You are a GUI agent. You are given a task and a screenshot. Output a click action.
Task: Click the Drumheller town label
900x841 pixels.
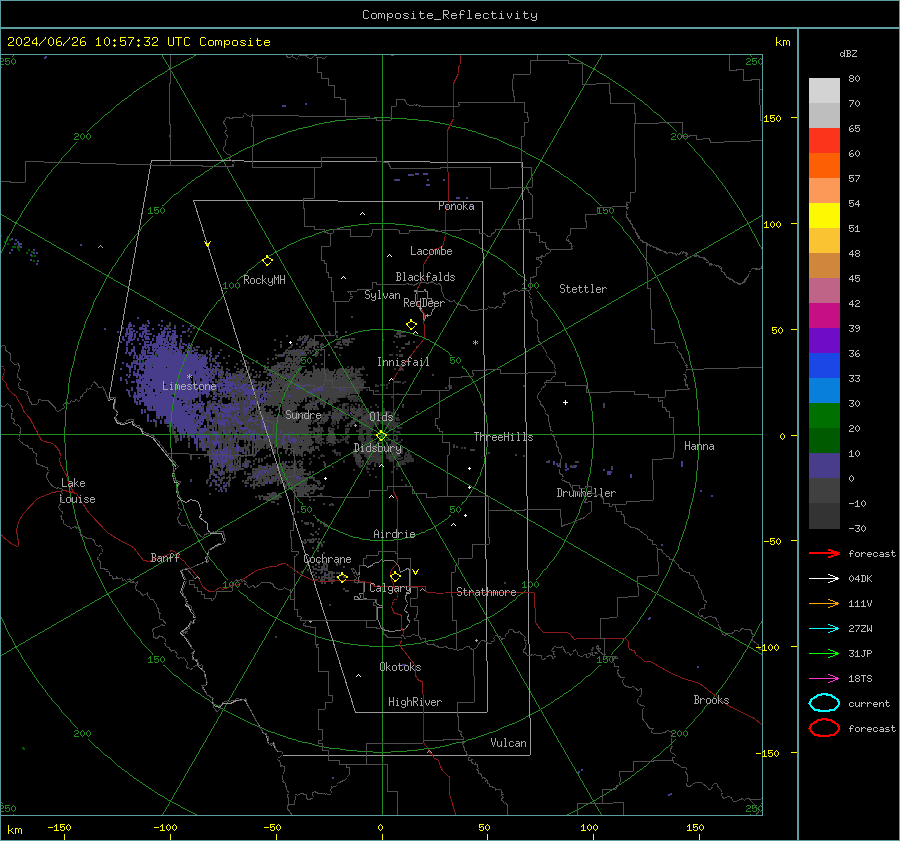(586, 493)
